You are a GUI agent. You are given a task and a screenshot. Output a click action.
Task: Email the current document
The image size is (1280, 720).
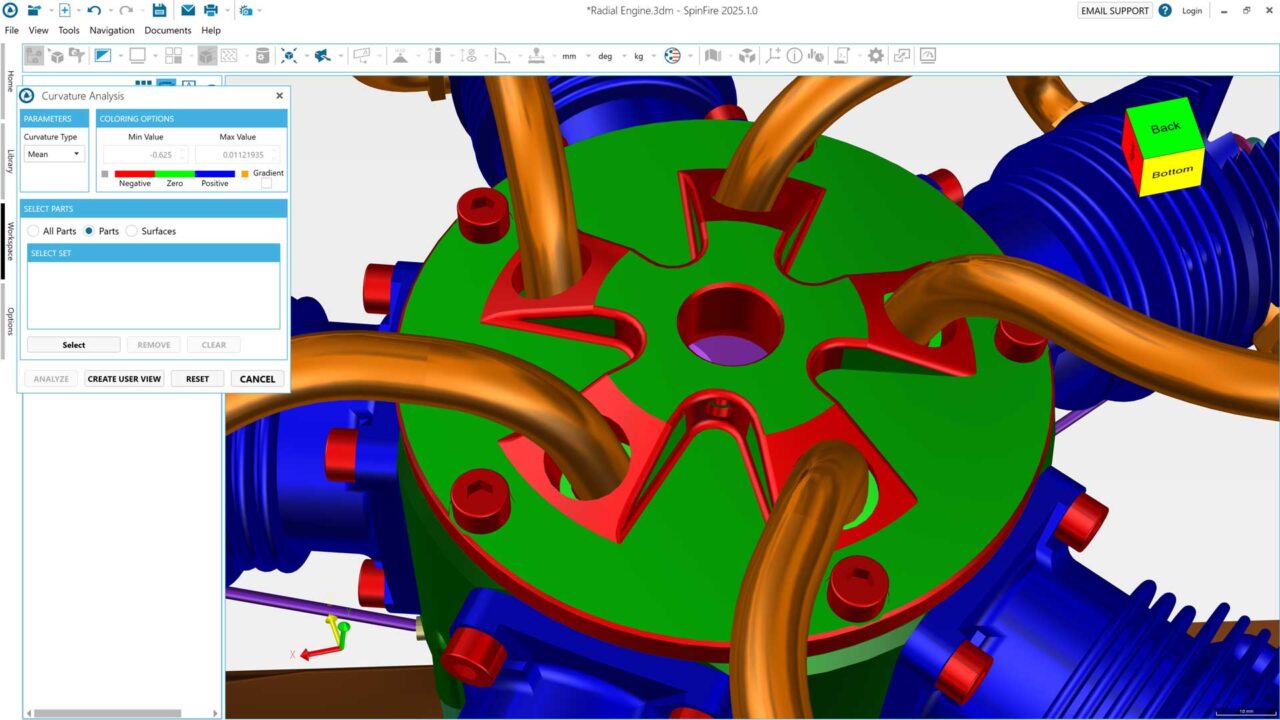coord(189,10)
